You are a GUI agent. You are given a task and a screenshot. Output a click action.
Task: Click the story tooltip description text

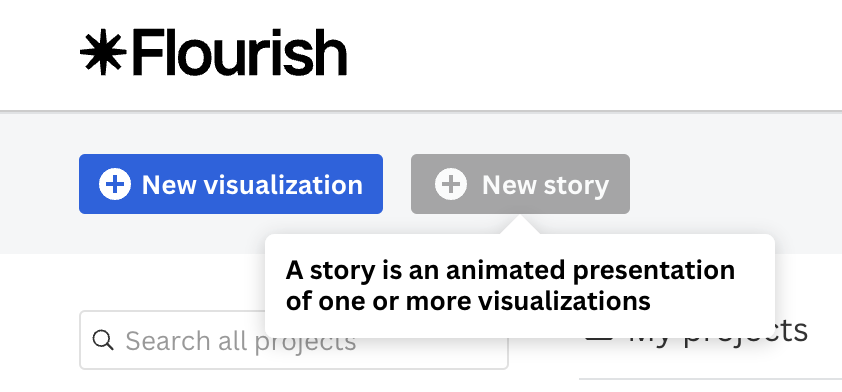click(510, 285)
